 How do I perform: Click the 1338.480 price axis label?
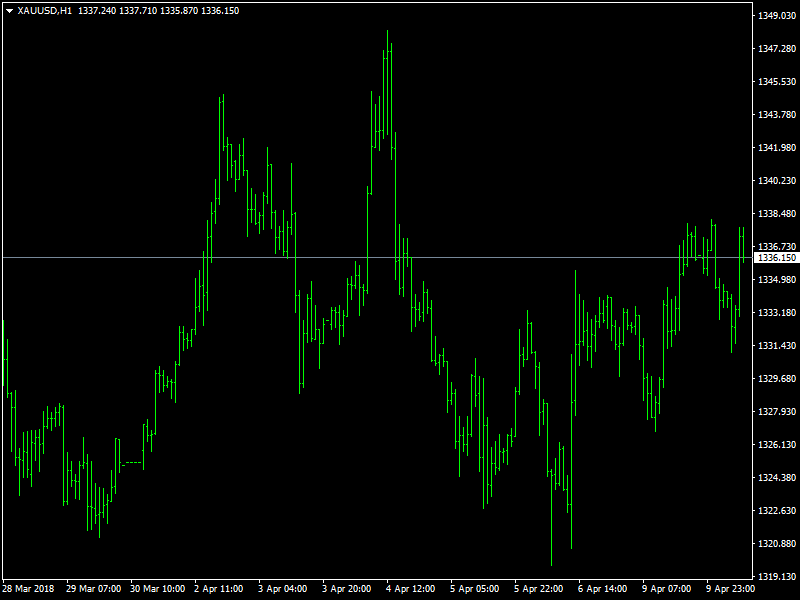click(777, 214)
